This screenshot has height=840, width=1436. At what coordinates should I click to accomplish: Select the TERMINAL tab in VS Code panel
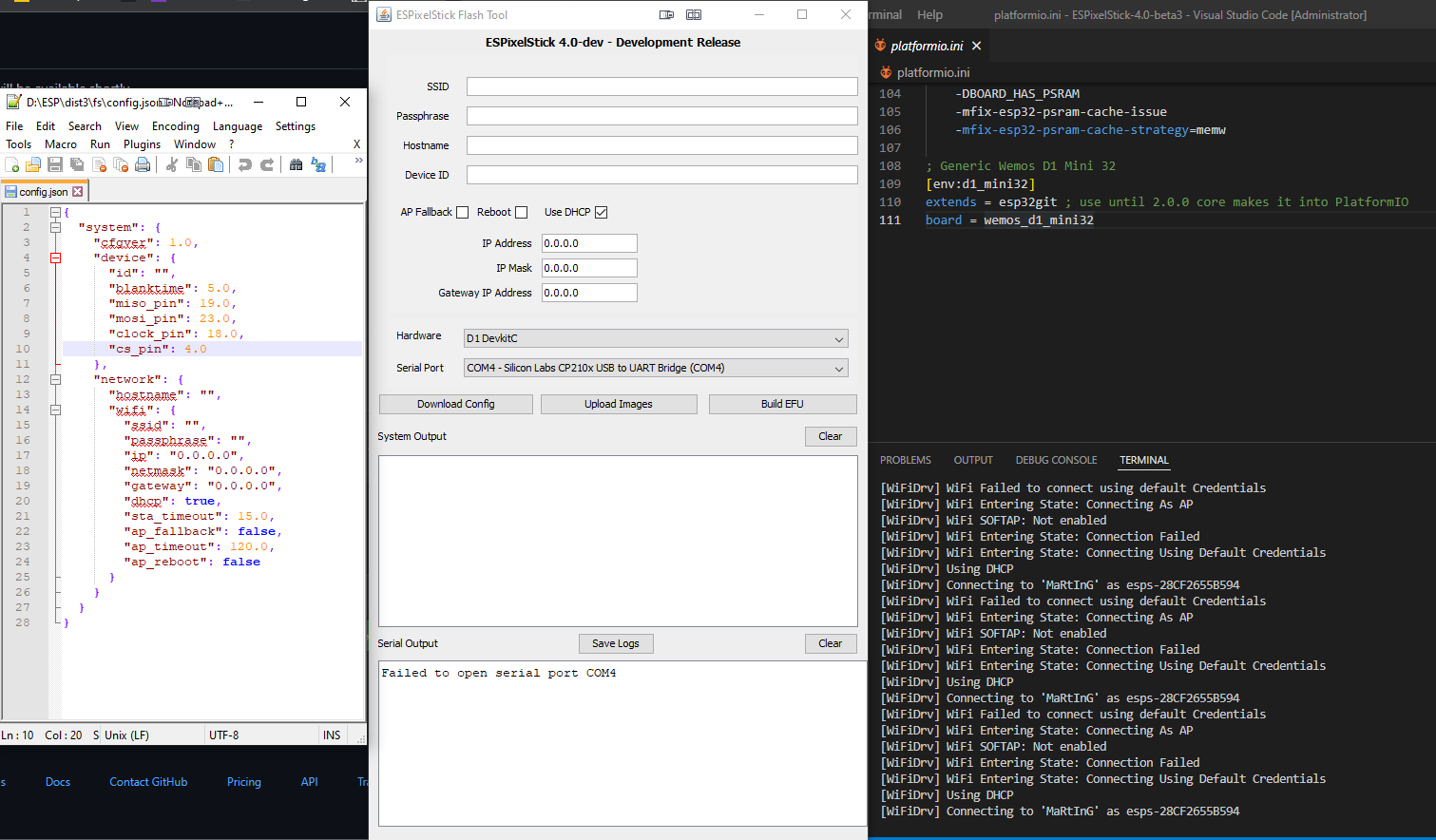1144,460
